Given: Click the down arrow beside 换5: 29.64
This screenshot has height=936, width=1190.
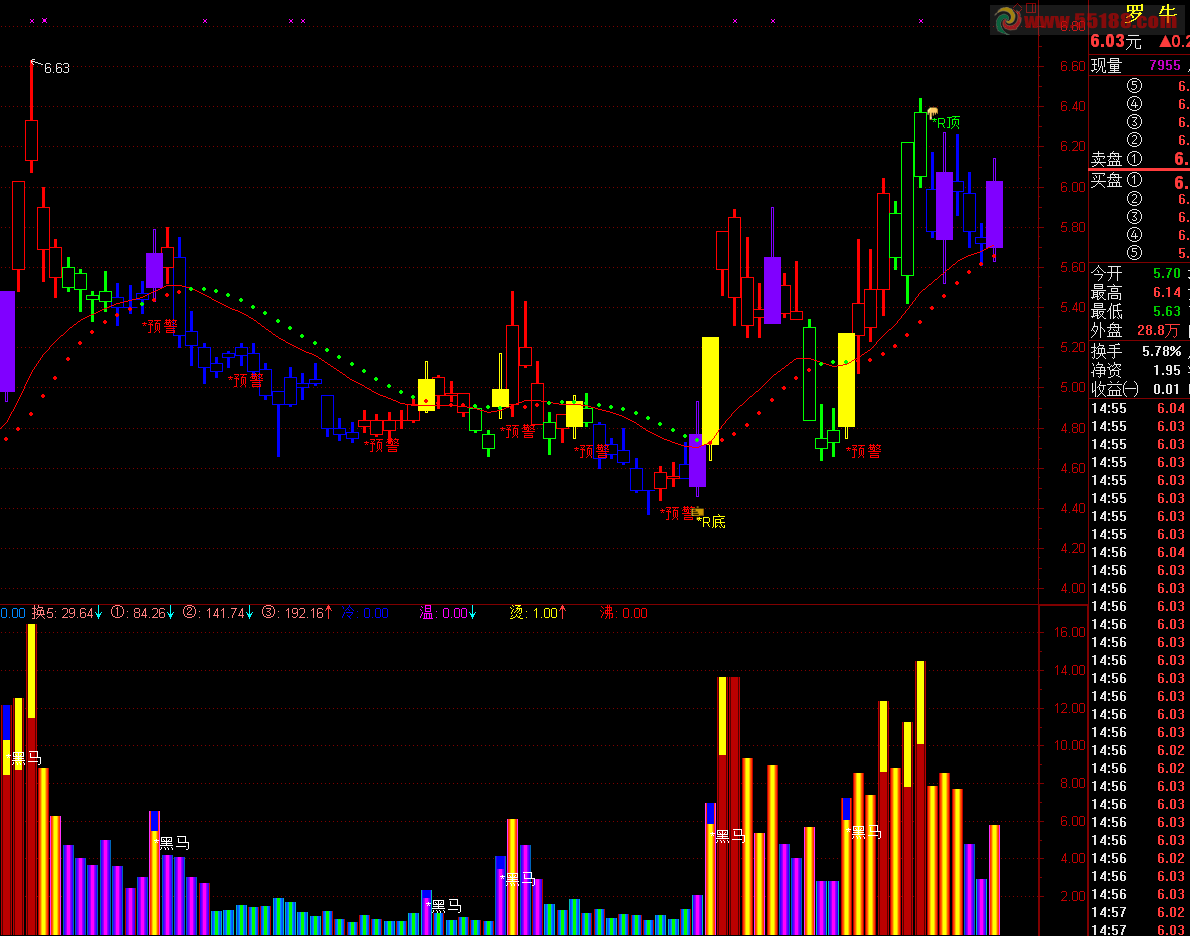Looking at the screenshot, I should pyautogui.click(x=99, y=613).
